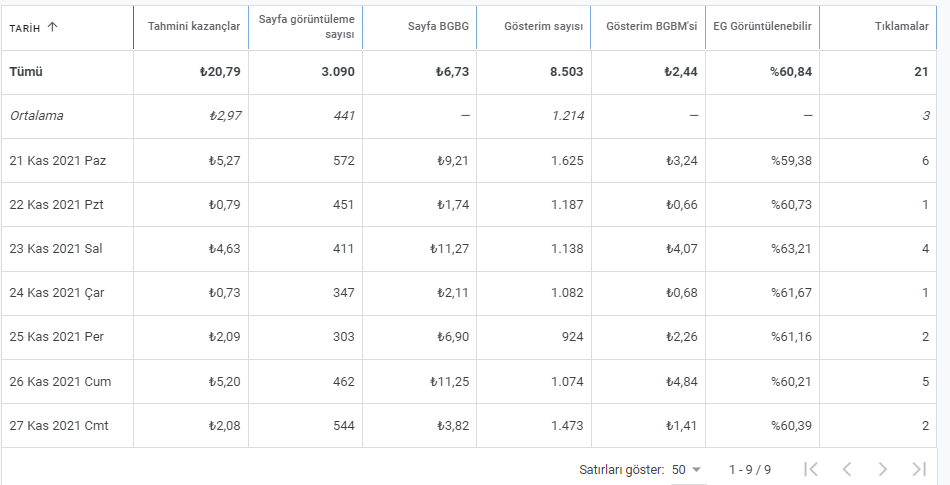950x485 pixels.
Task: Jump to the last page of results
Action: click(x=919, y=469)
